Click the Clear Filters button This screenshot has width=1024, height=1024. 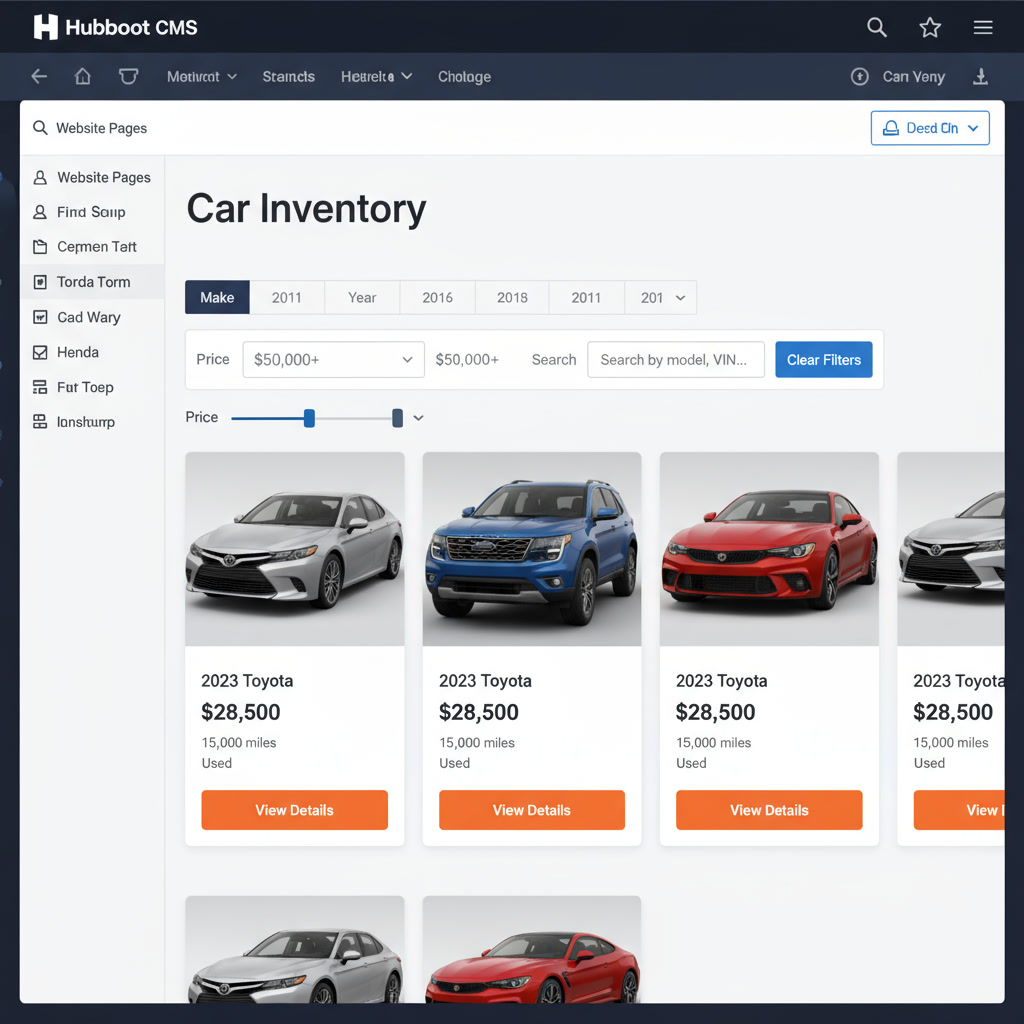coord(823,359)
